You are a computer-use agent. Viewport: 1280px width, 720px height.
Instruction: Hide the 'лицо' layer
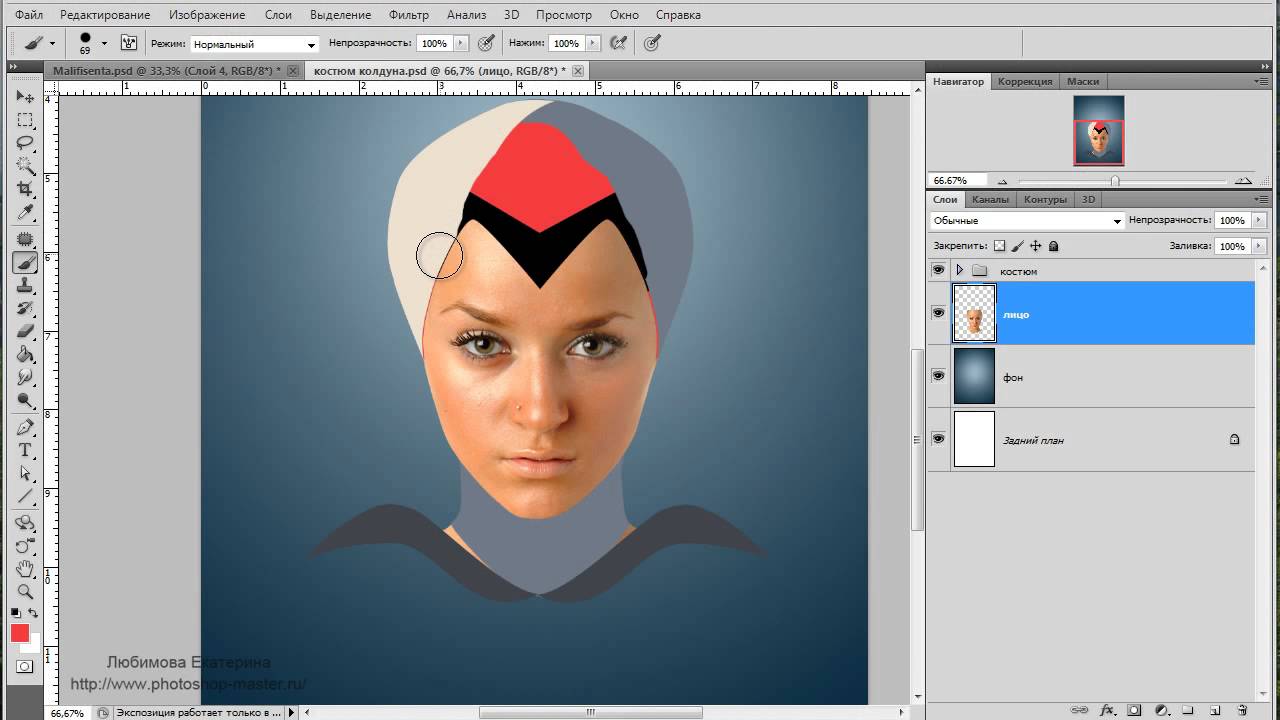pyautogui.click(x=938, y=313)
